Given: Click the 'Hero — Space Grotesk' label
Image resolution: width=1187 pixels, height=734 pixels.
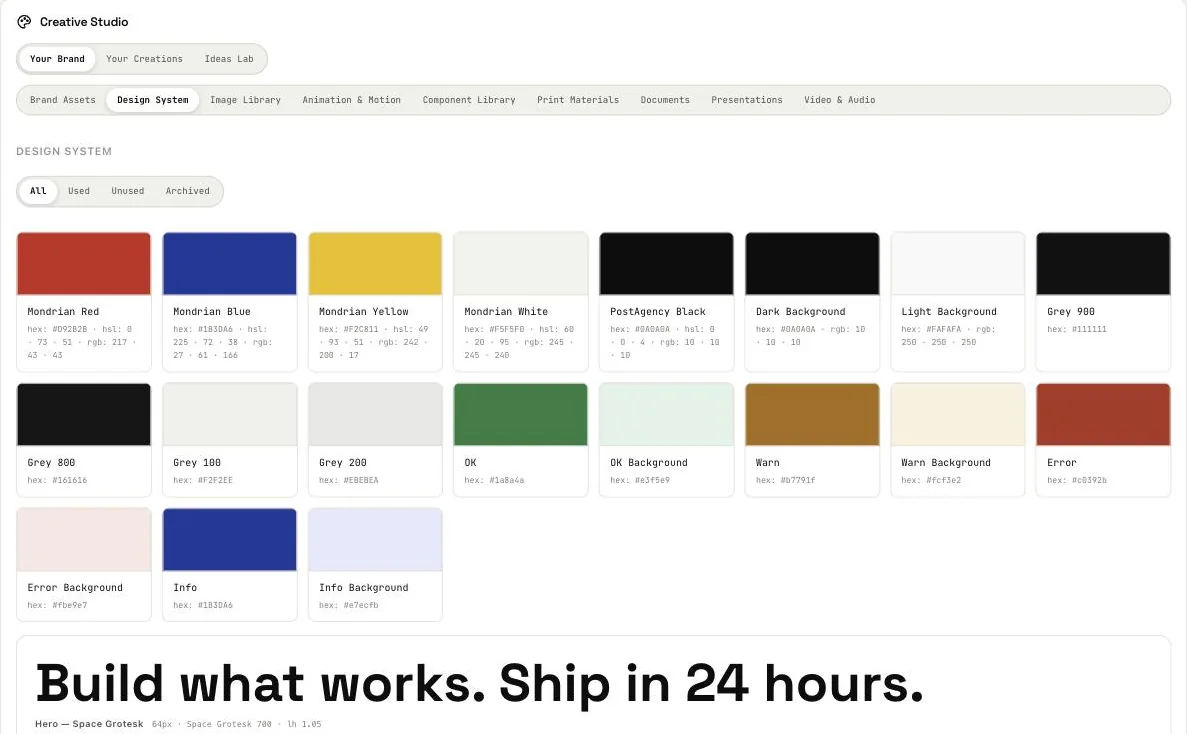Looking at the screenshot, I should pos(89,724).
